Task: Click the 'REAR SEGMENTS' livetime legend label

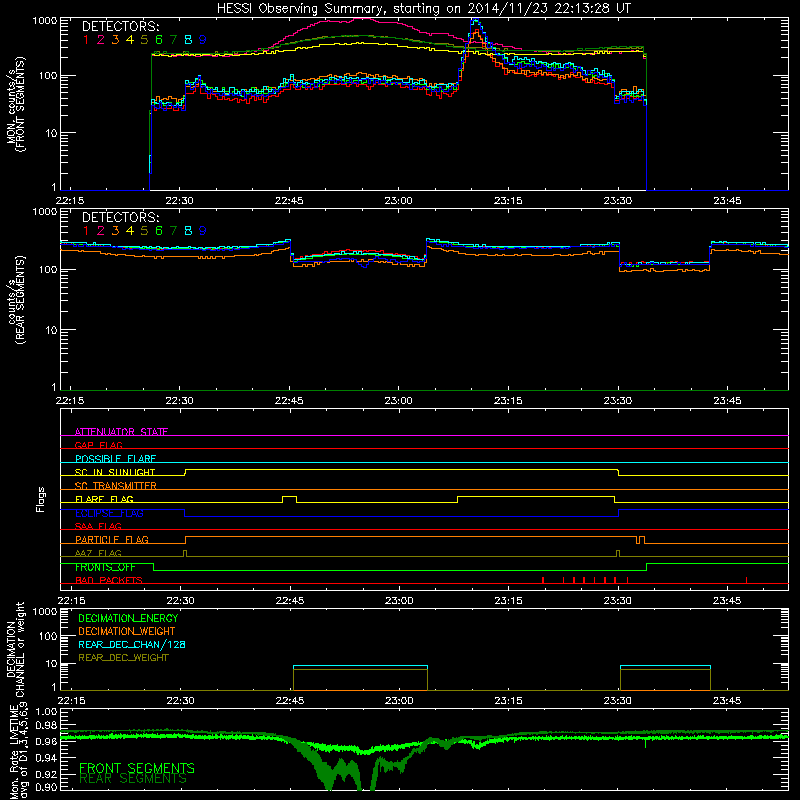Action: pyautogui.click(x=133, y=779)
